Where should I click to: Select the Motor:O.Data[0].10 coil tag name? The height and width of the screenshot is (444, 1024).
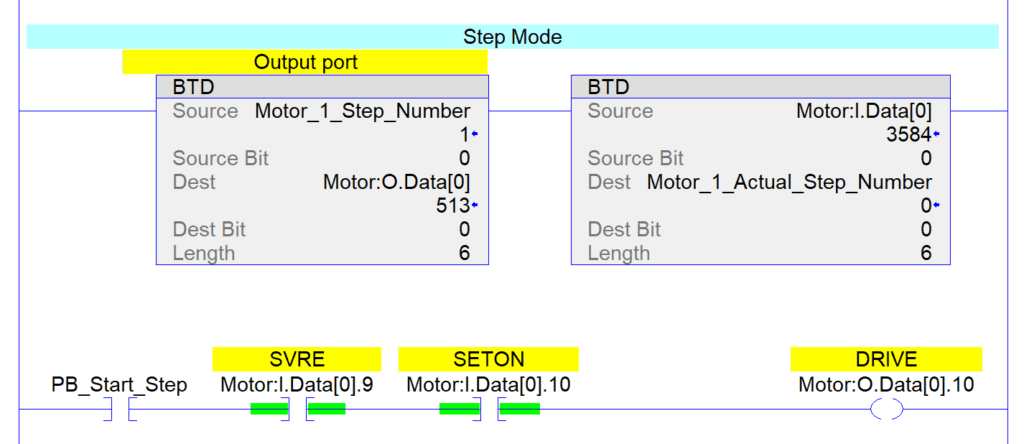pos(886,385)
